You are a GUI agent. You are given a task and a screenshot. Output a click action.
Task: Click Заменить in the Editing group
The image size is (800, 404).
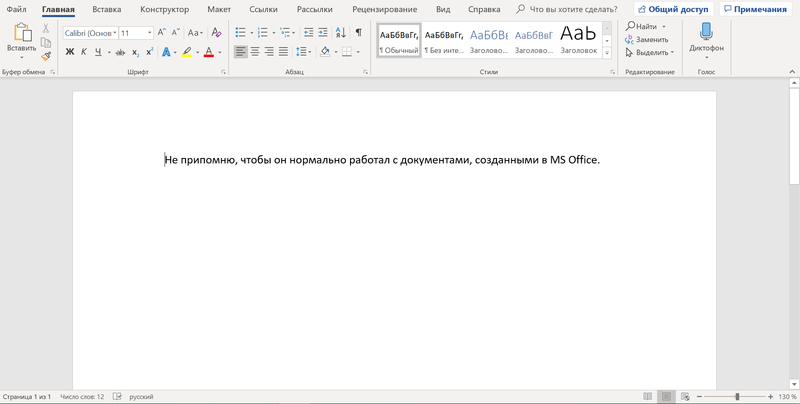point(651,39)
